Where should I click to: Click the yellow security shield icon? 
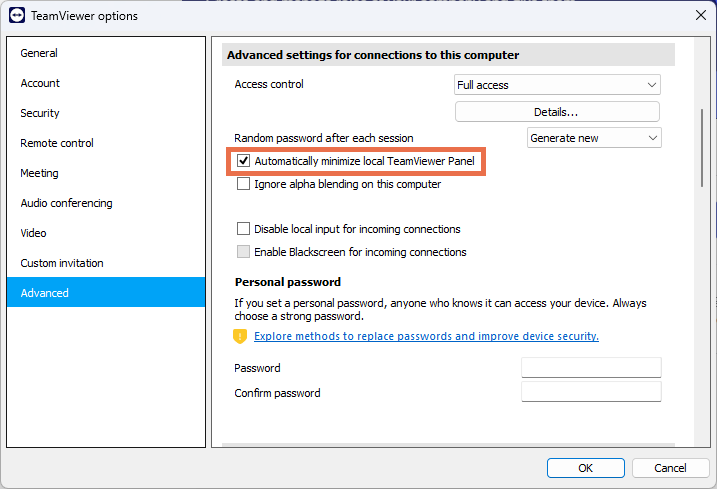coord(240,337)
